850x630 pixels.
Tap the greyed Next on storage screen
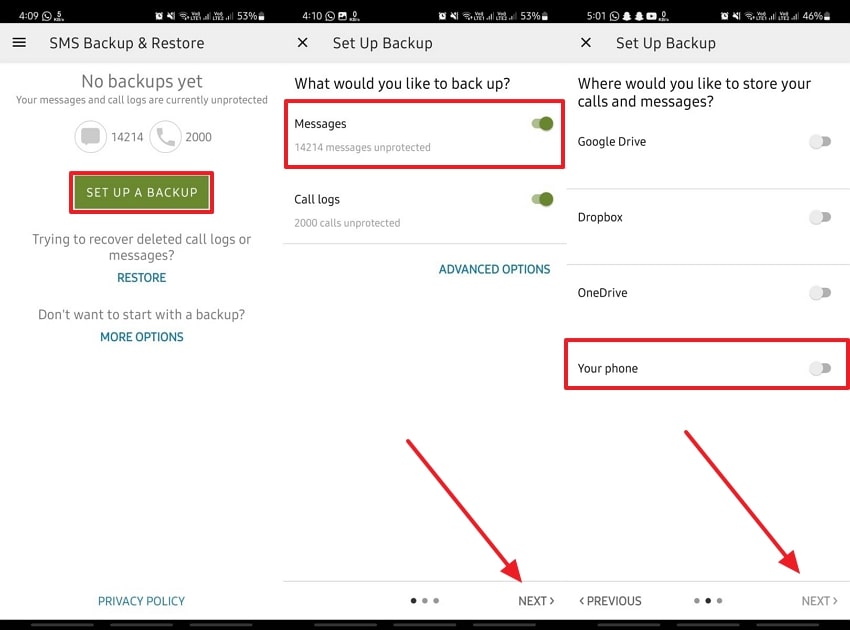click(819, 601)
